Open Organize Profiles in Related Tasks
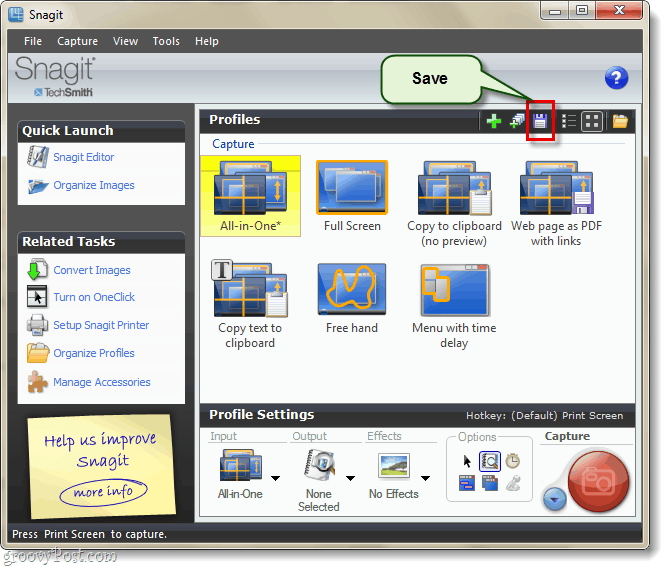The width and height of the screenshot is (670, 570). coord(94,353)
